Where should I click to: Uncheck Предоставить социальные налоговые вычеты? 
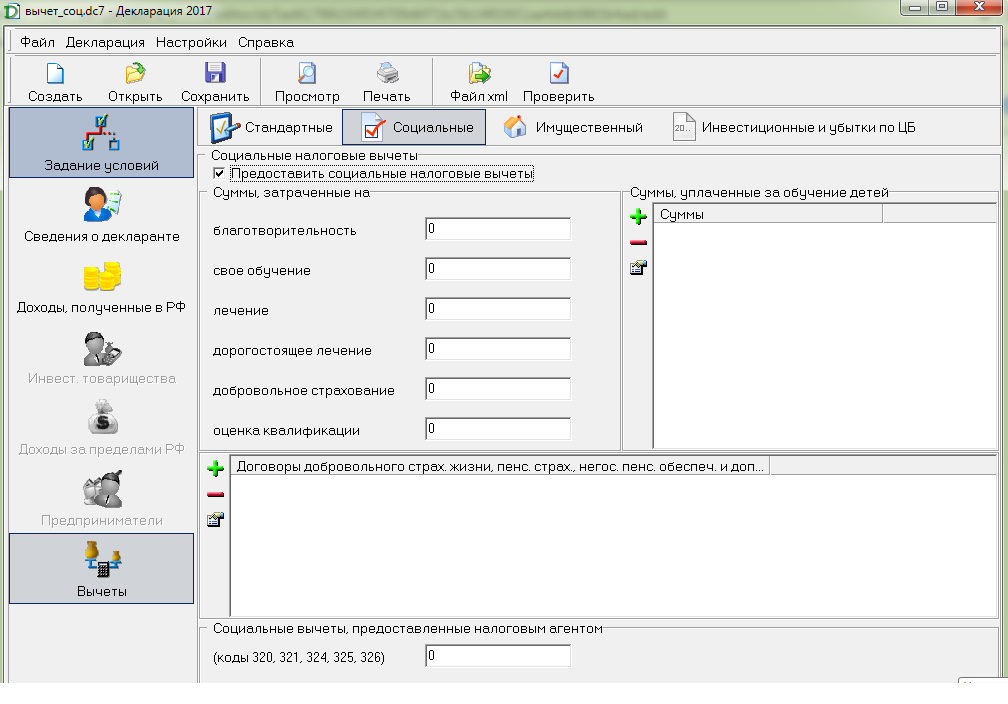219,173
